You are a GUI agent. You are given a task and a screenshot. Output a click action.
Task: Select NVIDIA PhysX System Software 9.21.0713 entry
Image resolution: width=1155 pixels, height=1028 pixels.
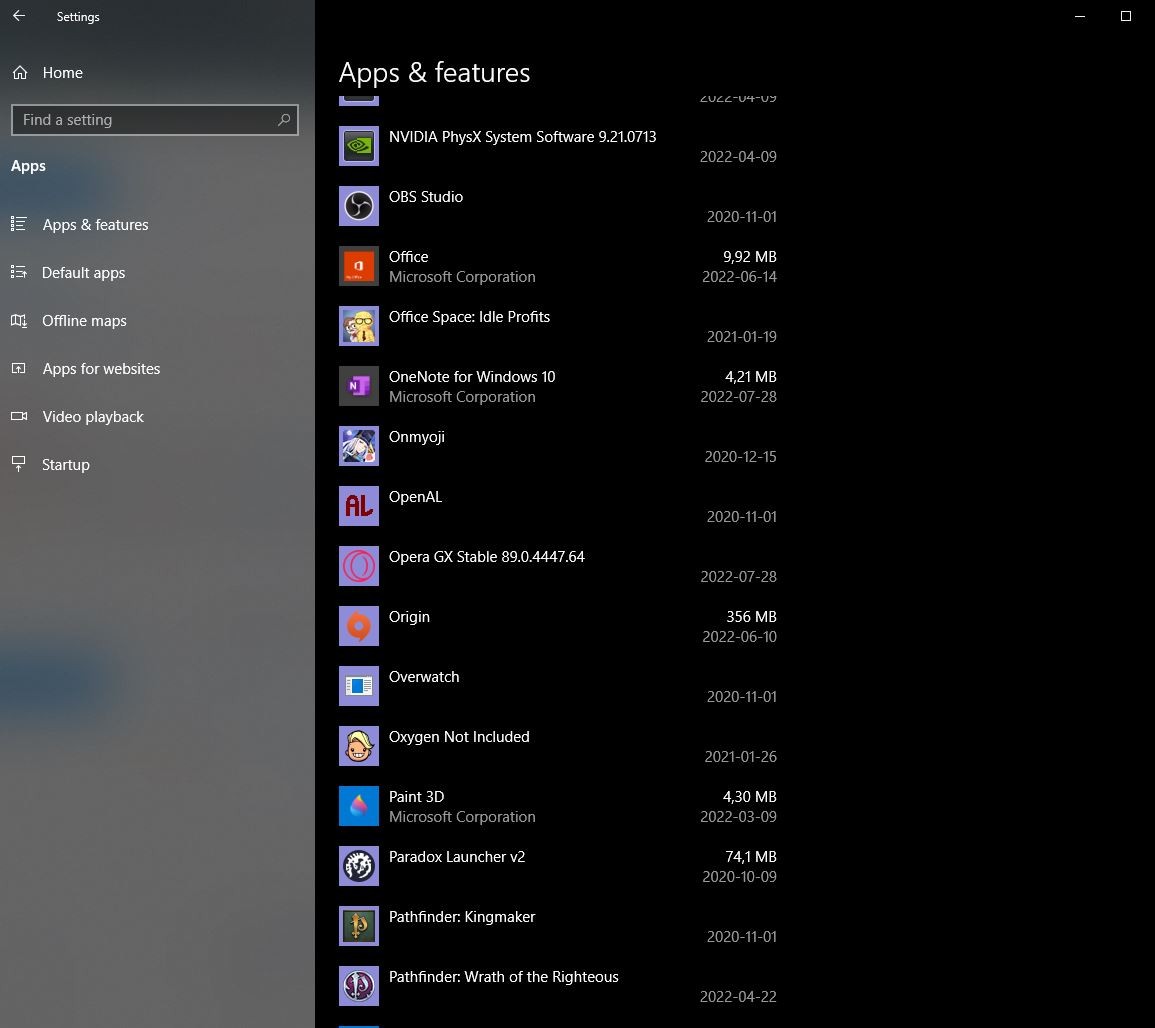coord(522,137)
